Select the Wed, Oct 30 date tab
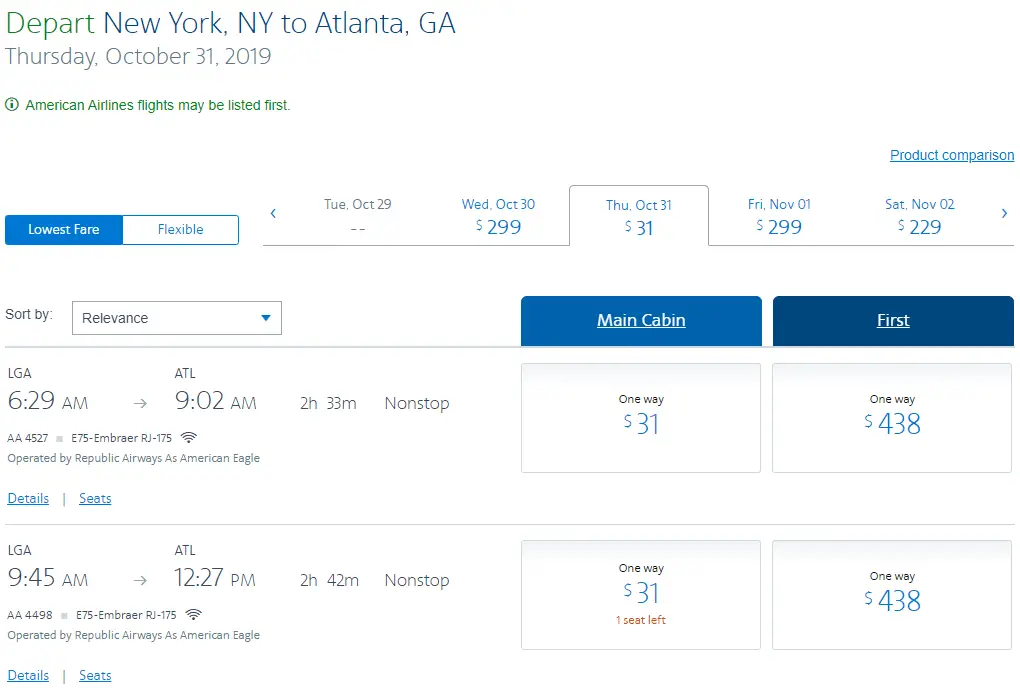Image resolution: width=1020 pixels, height=700 pixels. 498,216
